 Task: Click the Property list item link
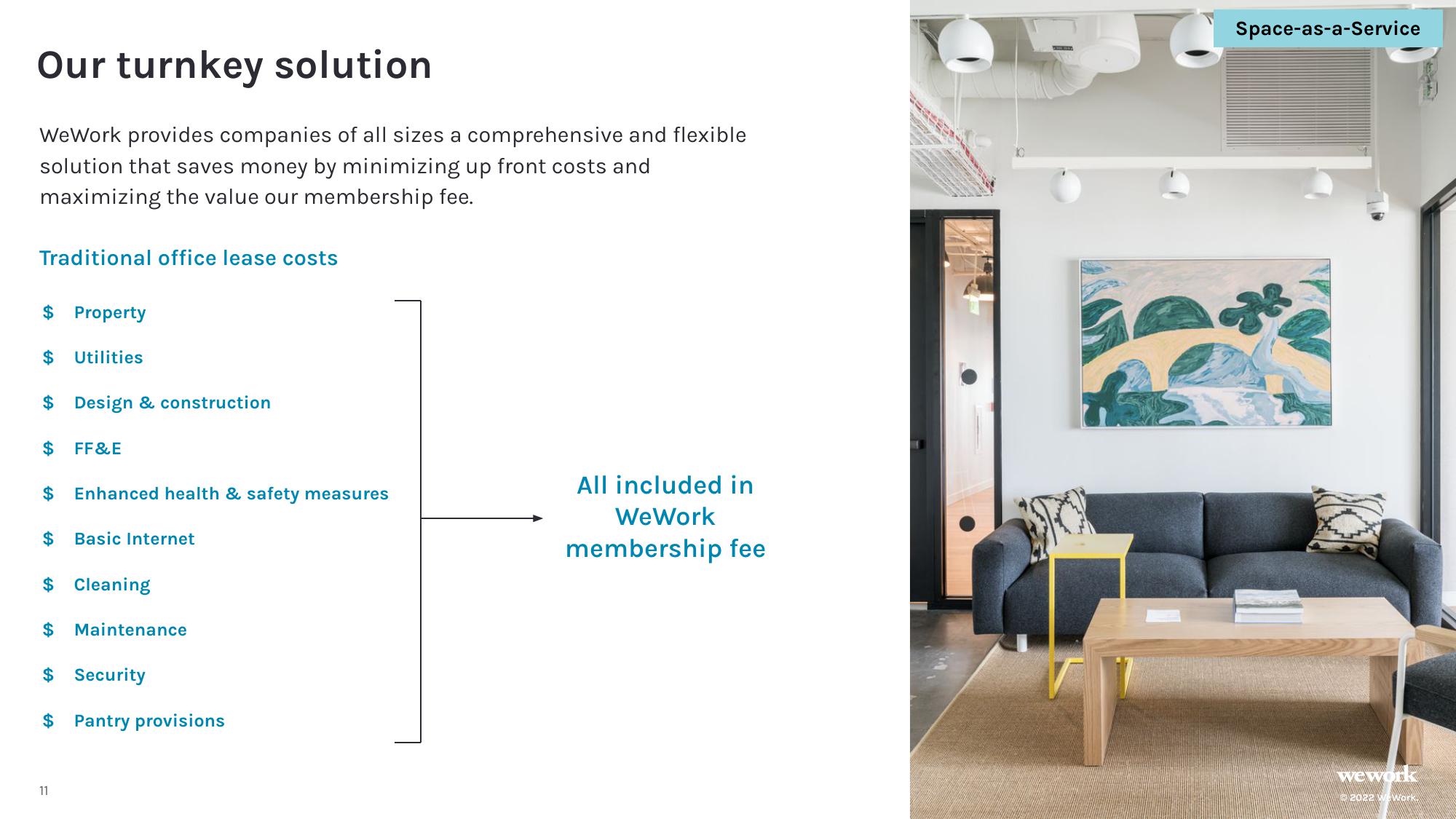[110, 312]
